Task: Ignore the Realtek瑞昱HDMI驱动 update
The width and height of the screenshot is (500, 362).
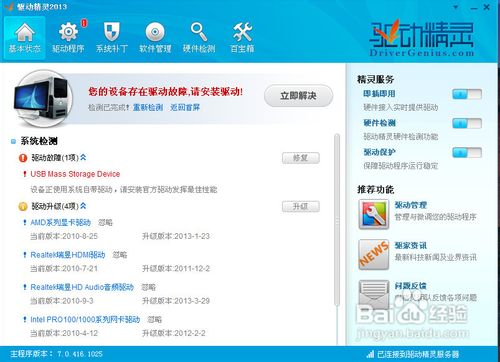Action: click(x=120, y=255)
